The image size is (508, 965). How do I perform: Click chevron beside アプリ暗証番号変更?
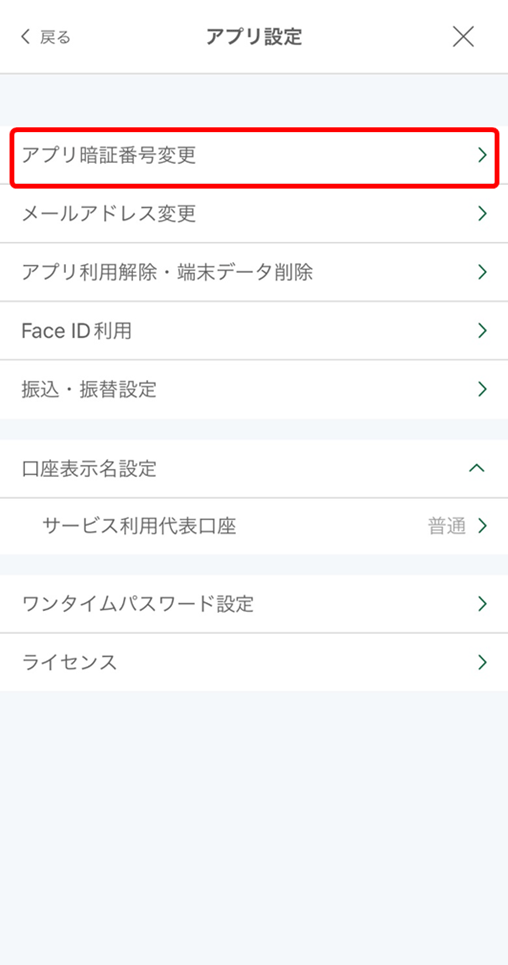(482, 156)
